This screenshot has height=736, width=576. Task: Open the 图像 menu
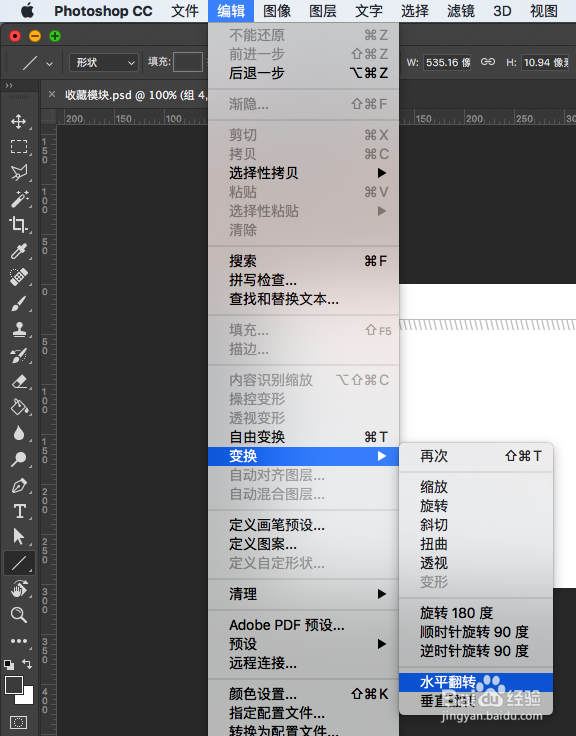[x=277, y=11]
